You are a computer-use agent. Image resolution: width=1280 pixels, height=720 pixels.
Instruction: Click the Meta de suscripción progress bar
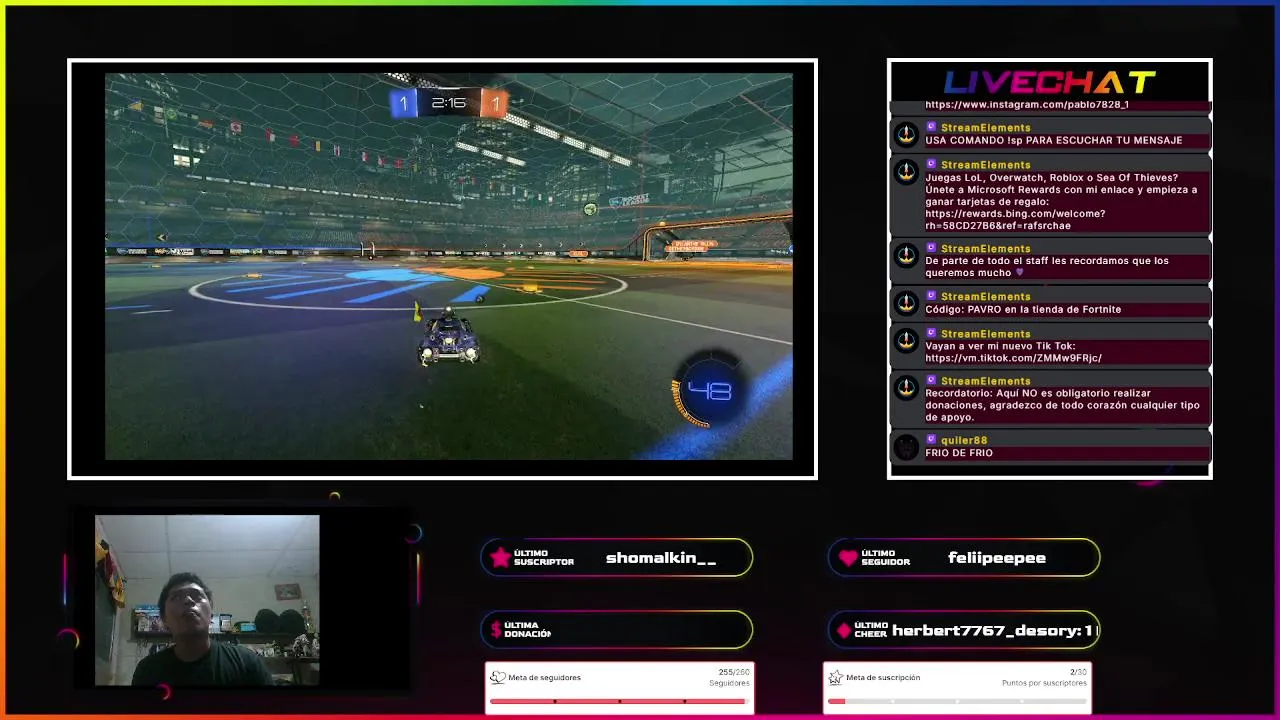tap(957, 701)
